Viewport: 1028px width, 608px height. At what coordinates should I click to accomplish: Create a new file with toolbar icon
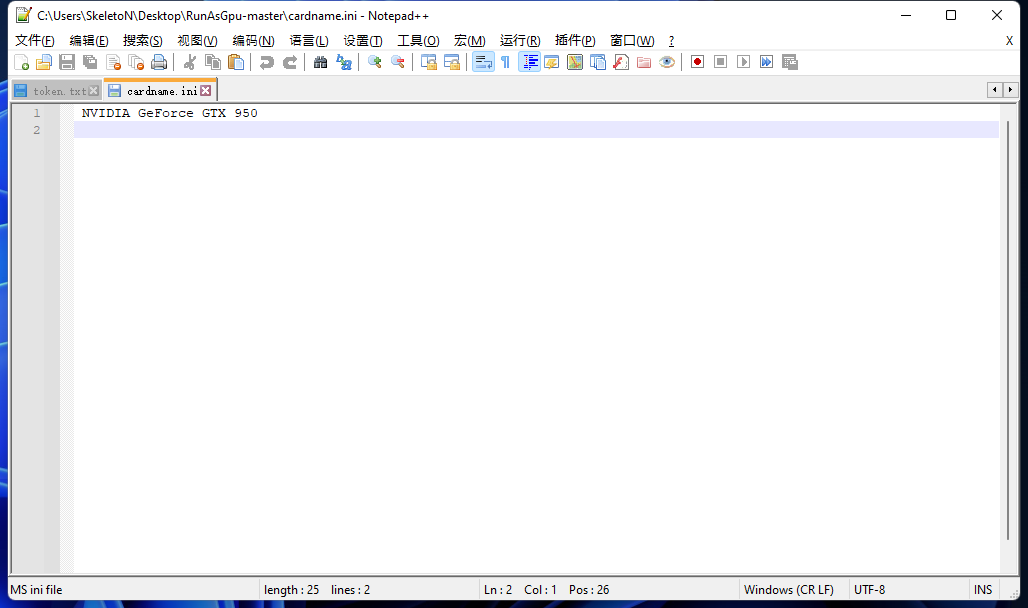click(x=21, y=62)
